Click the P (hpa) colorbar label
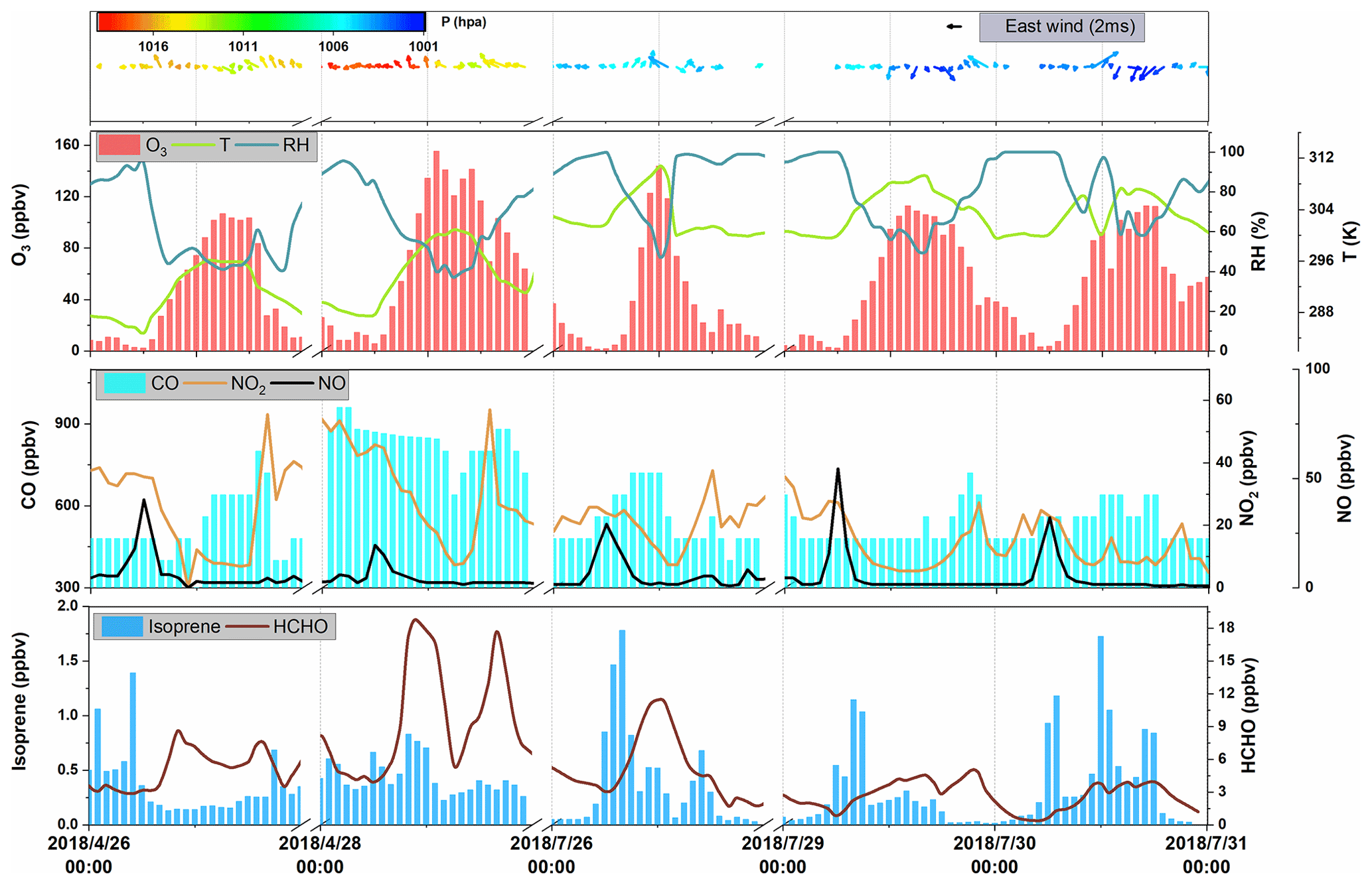Image resolution: width=1372 pixels, height=885 pixels. click(x=463, y=22)
